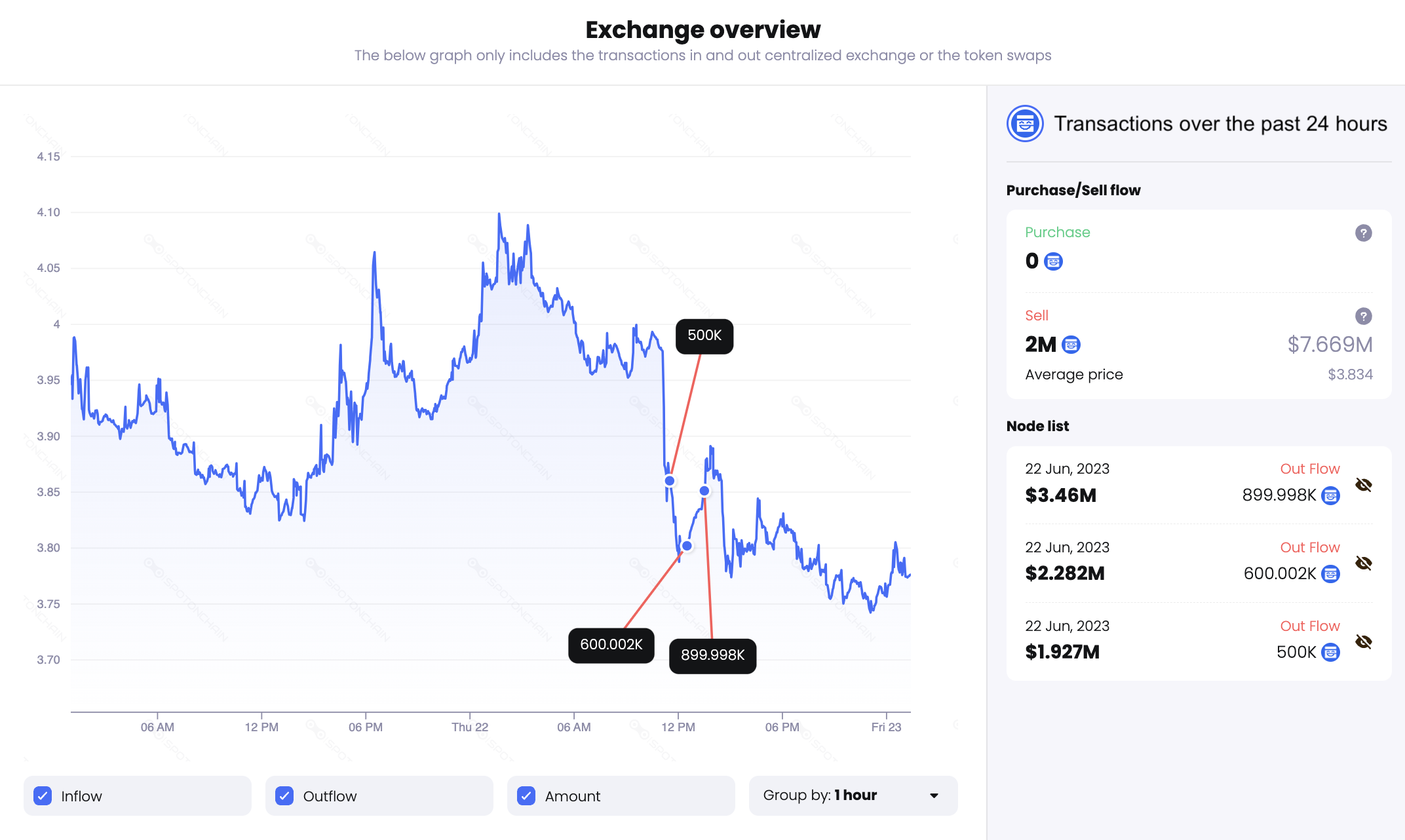This screenshot has width=1405, height=840.
Task: Click the token icon next to Purchase count 0
Action: click(1054, 261)
